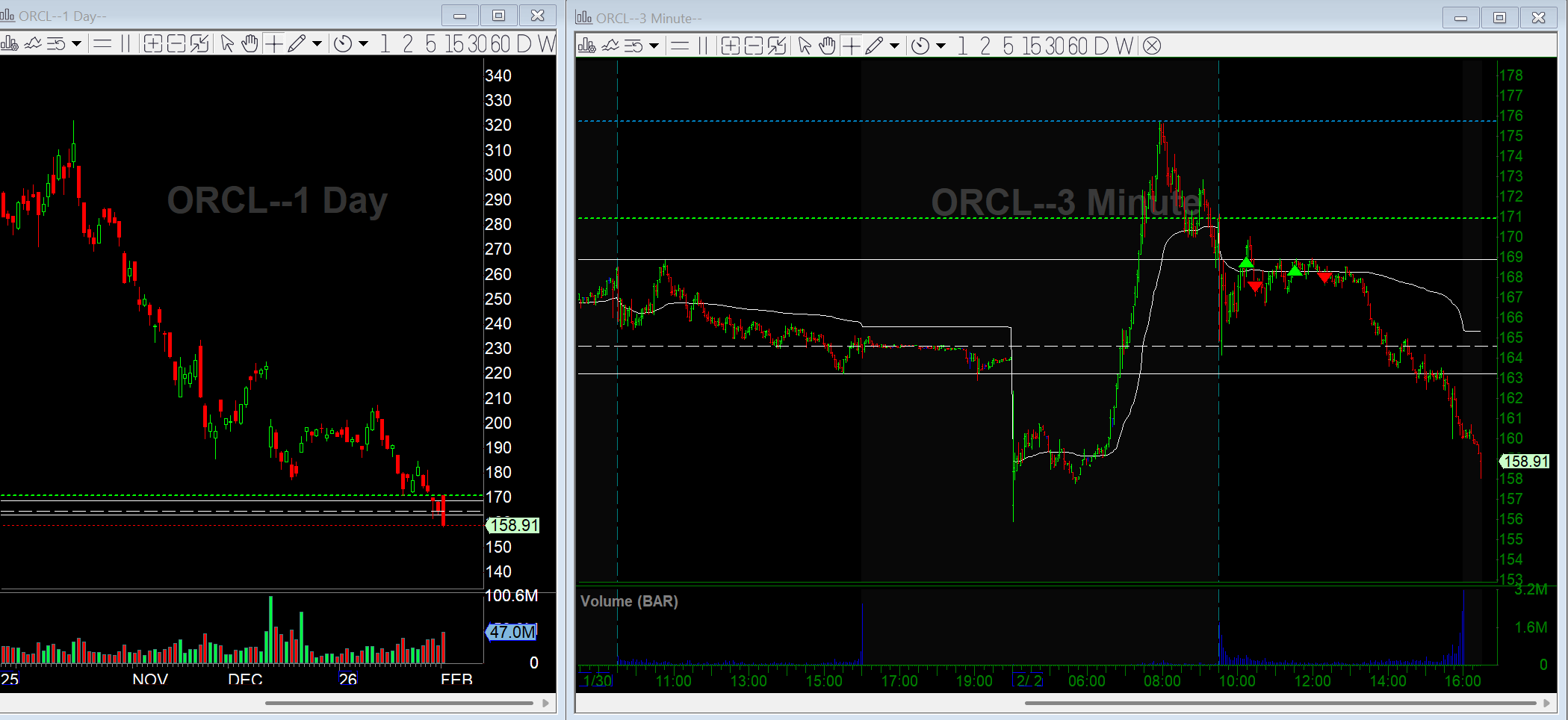Activate crosshair tool in 1 Day toolbar
The image size is (1568, 720).
(x=274, y=44)
